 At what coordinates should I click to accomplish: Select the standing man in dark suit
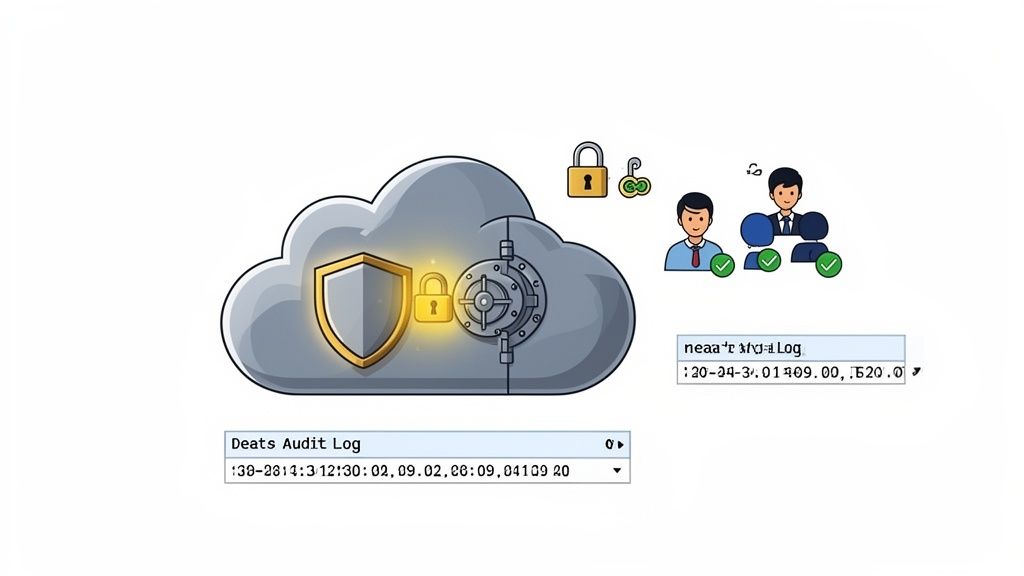click(785, 201)
